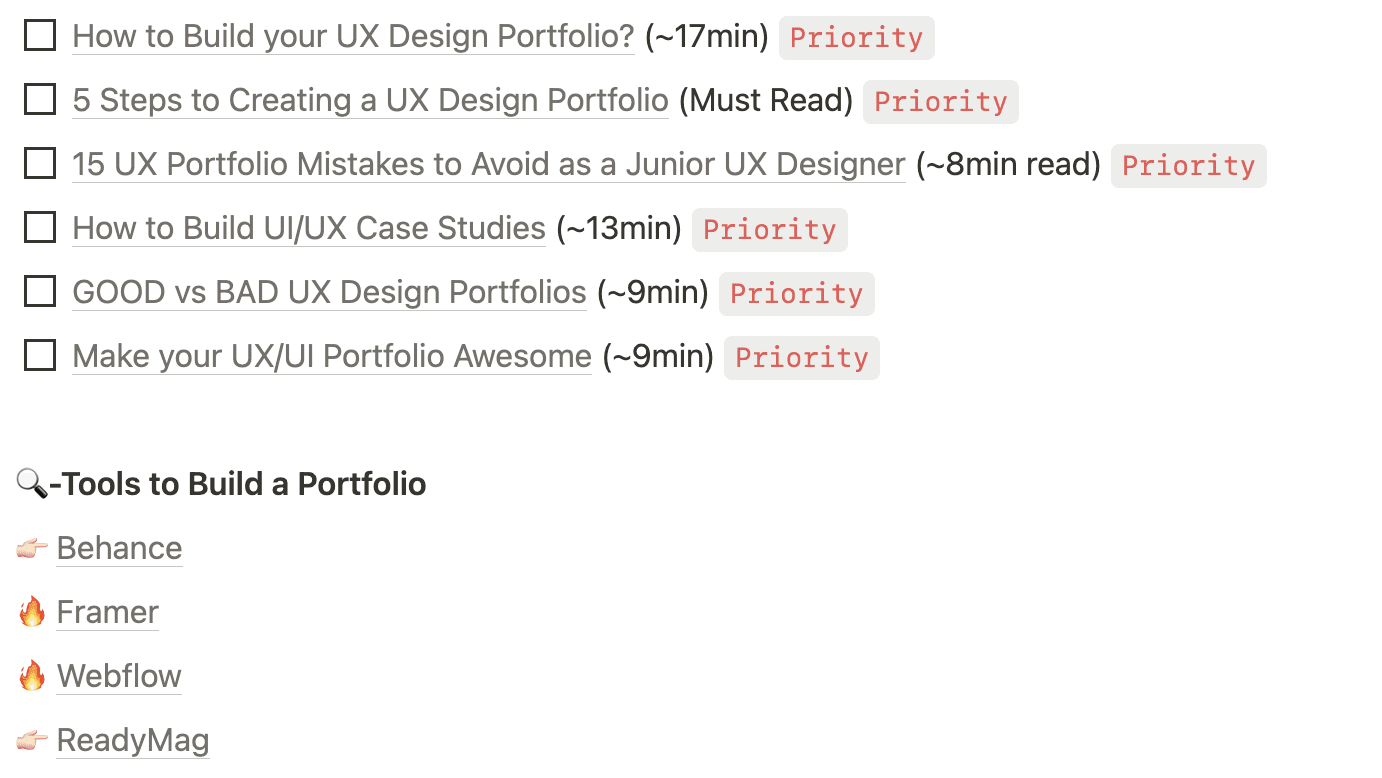Screen dimensions: 1382x778
Task: Select the 'Tools to Build a Portfolio' heading
Action: [x=240, y=484]
